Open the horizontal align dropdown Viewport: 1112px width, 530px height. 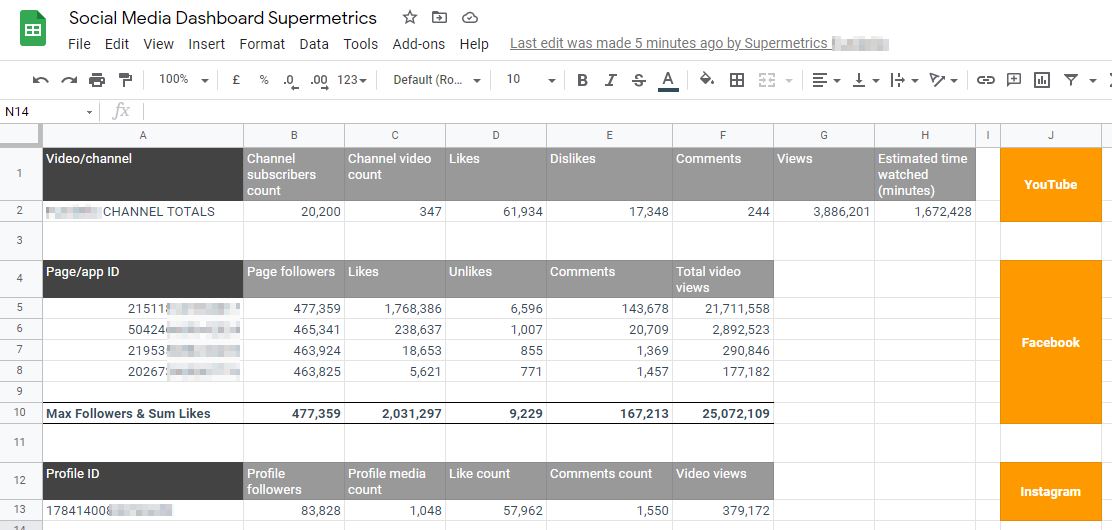[826, 80]
